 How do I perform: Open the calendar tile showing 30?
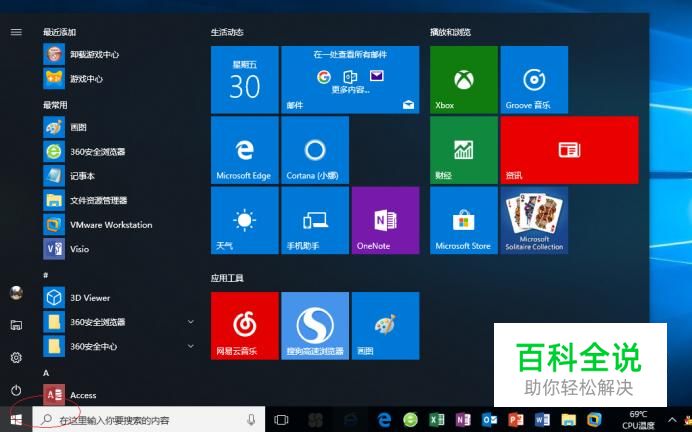pyautogui.click(x=244, y=80)
